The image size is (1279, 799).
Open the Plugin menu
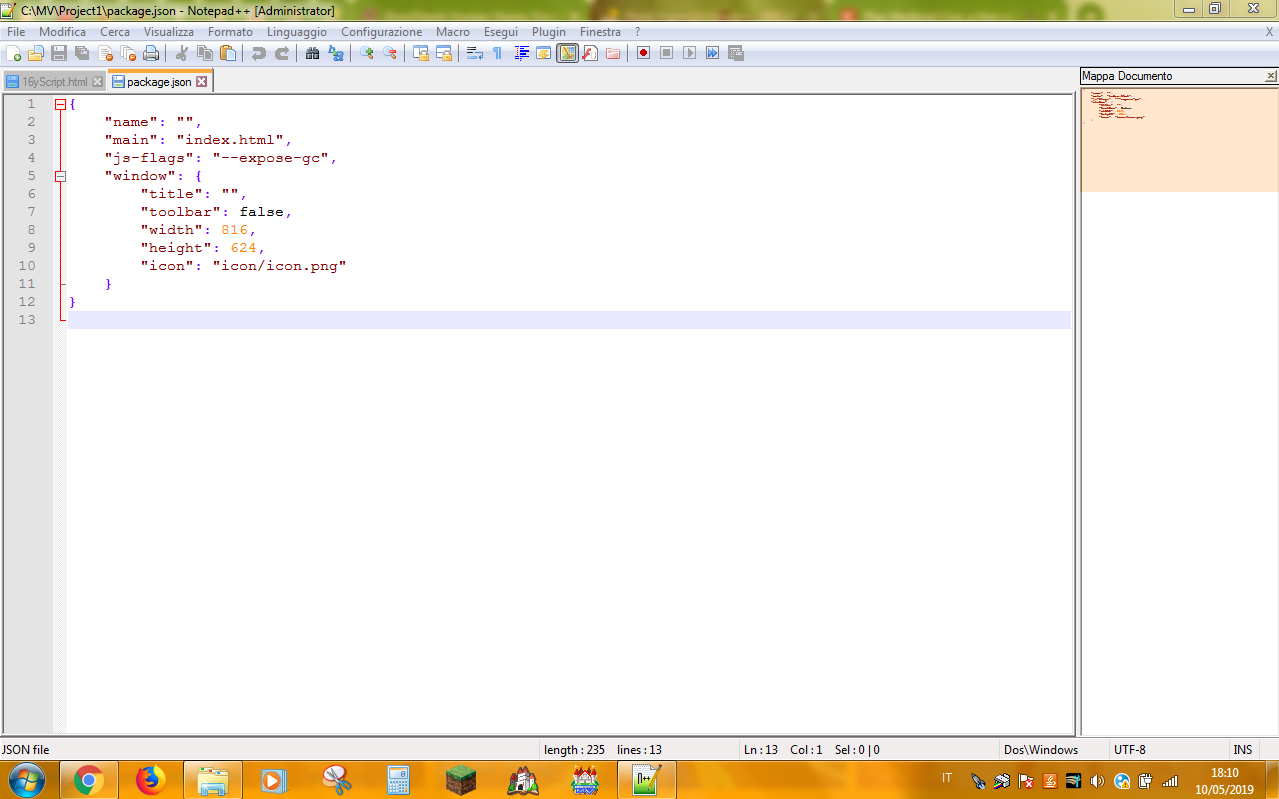point(549,32)
